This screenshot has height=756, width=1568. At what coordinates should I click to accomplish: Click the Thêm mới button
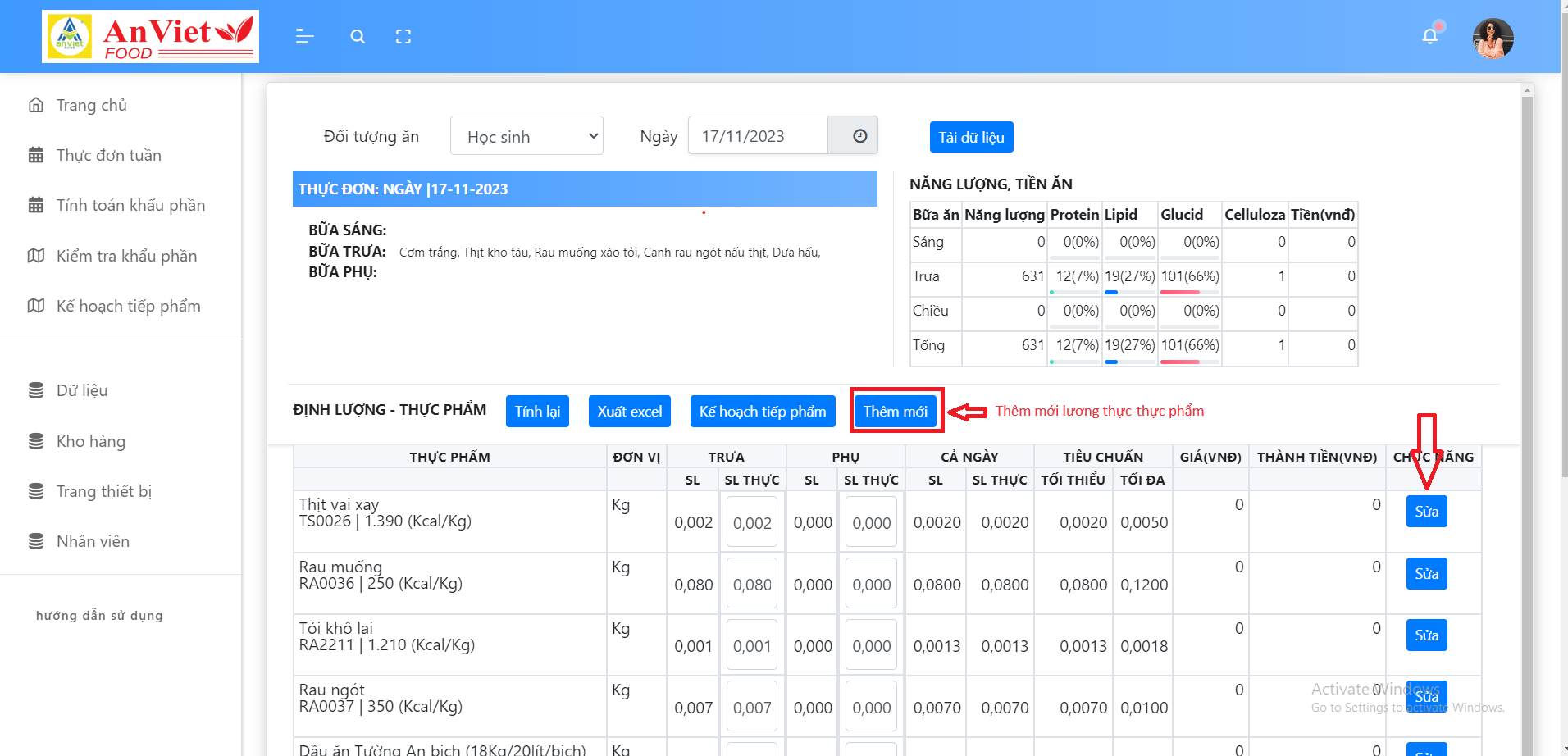click(x=895, y=411)
